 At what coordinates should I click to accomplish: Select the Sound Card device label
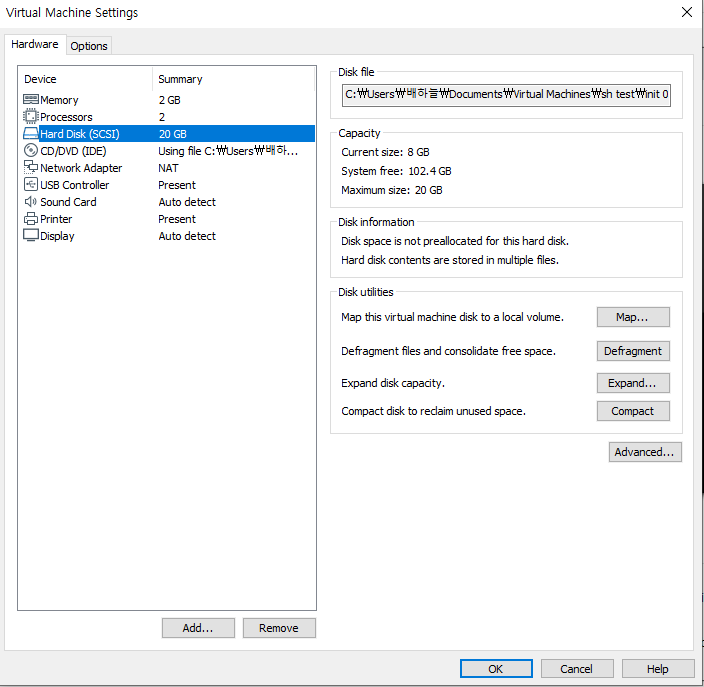(68, 202)
